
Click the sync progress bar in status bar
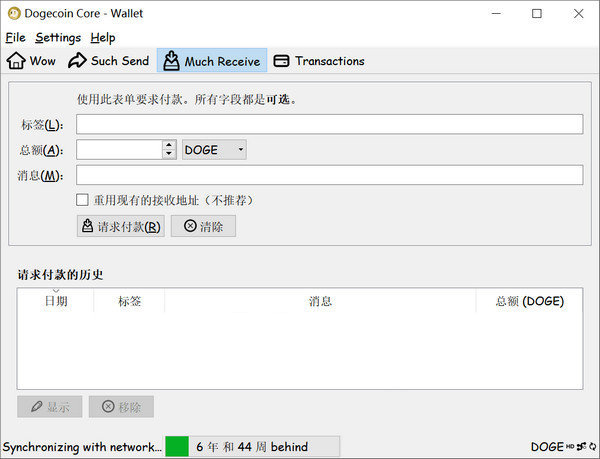click(253, 446)
